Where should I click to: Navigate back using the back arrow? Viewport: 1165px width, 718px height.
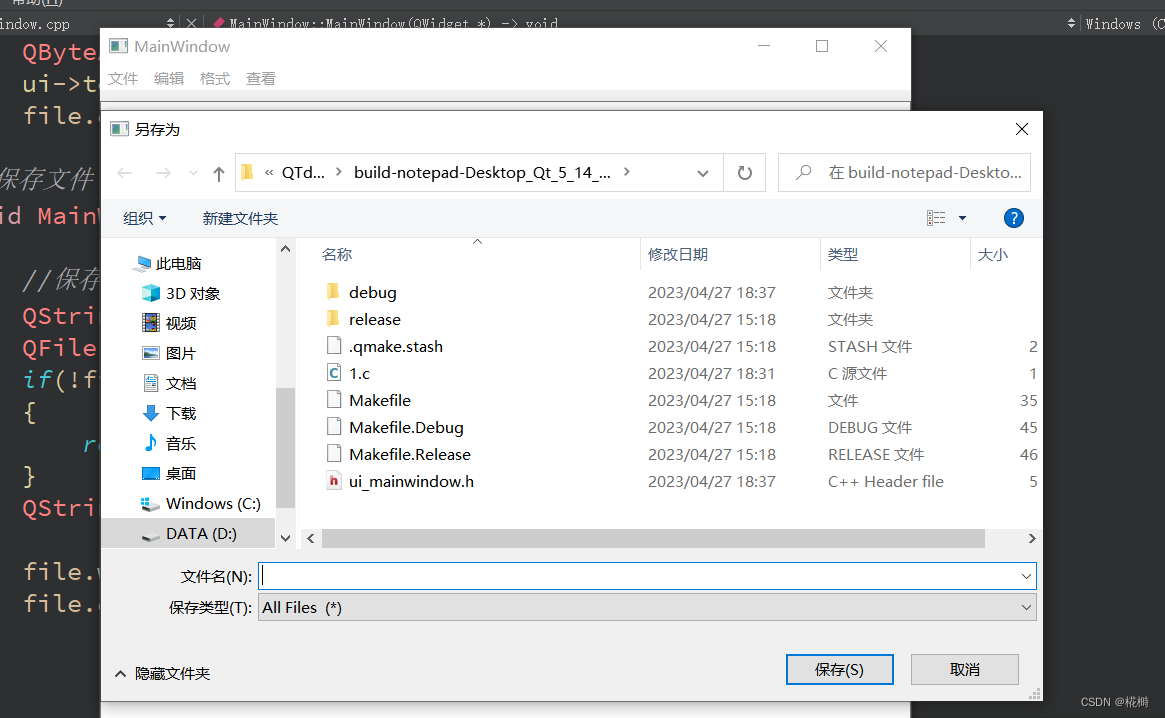[x=124, y=172]
